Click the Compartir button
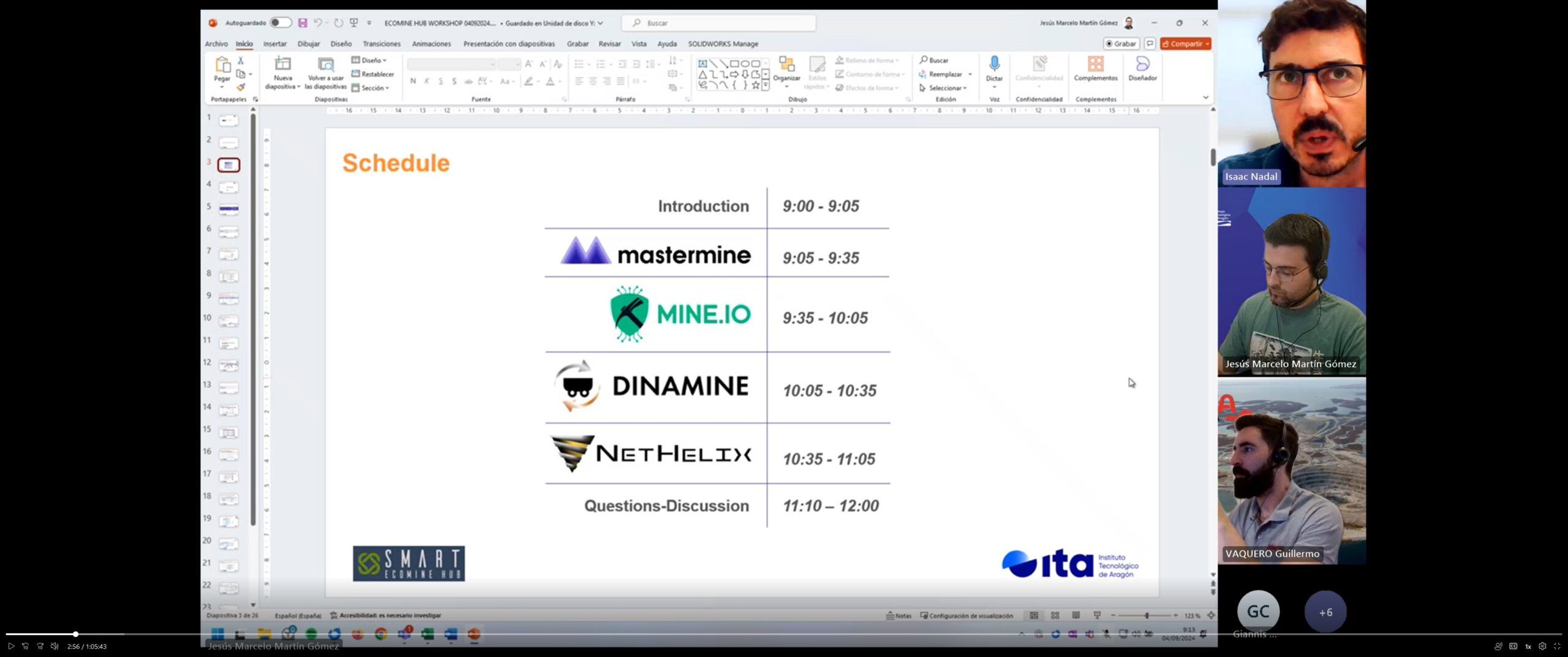This screenshot has height=657, width=1568. [x=1185, y=44]
